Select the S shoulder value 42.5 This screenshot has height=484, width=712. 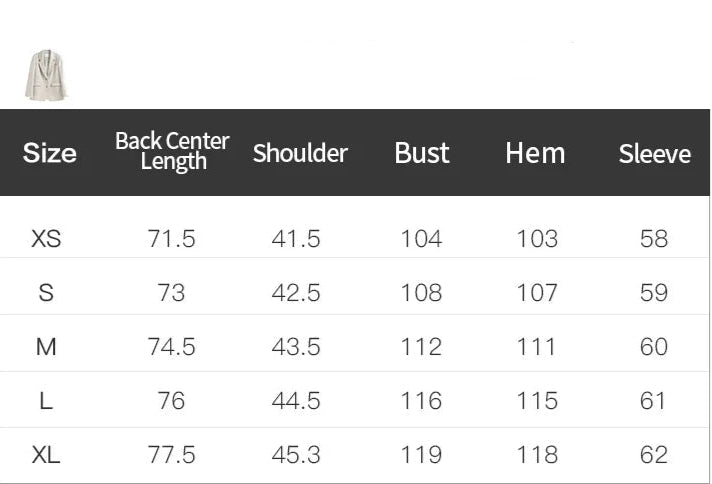(296, 293)
